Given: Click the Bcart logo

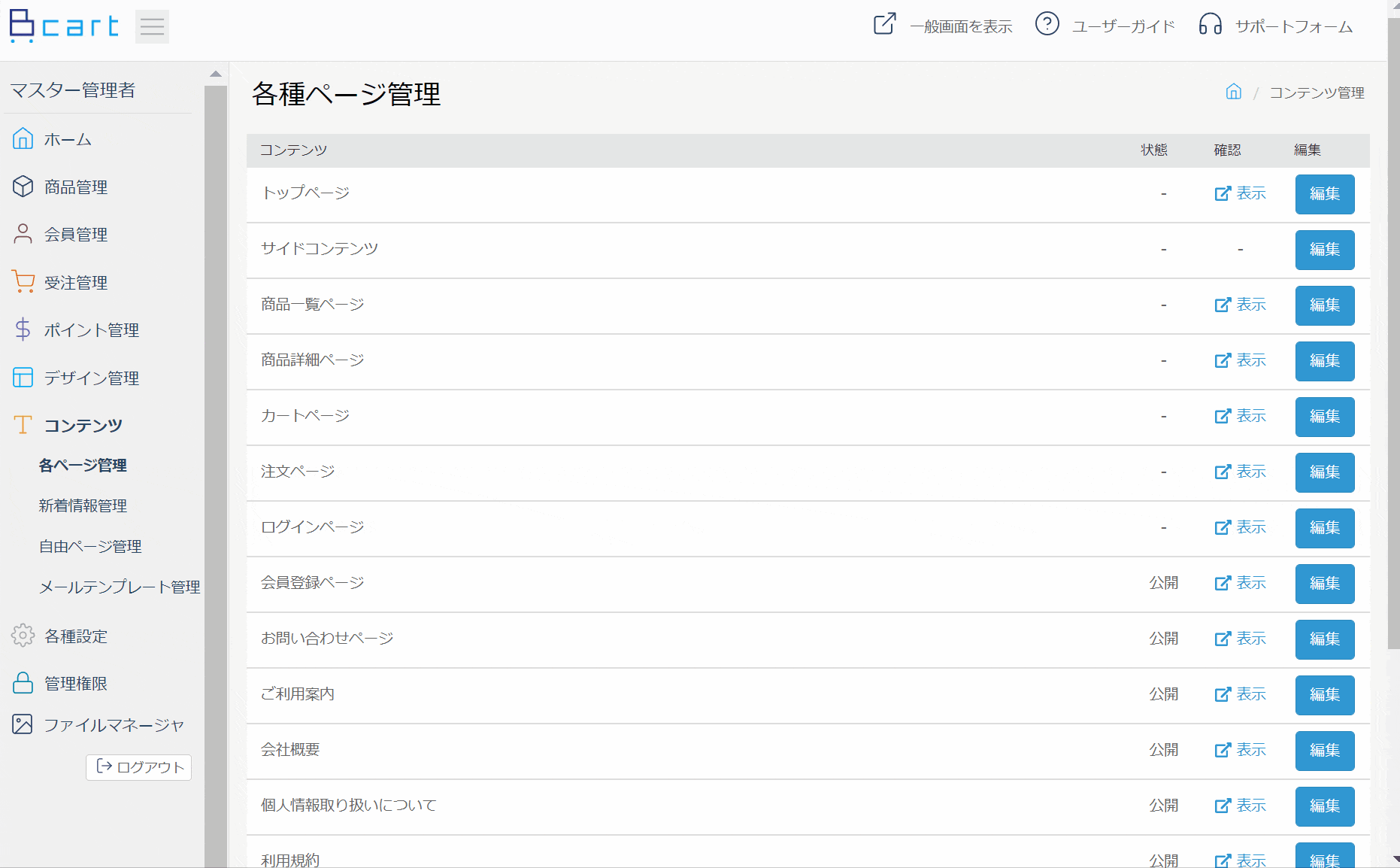Looking at the screenshot, I should click(64, 26).
